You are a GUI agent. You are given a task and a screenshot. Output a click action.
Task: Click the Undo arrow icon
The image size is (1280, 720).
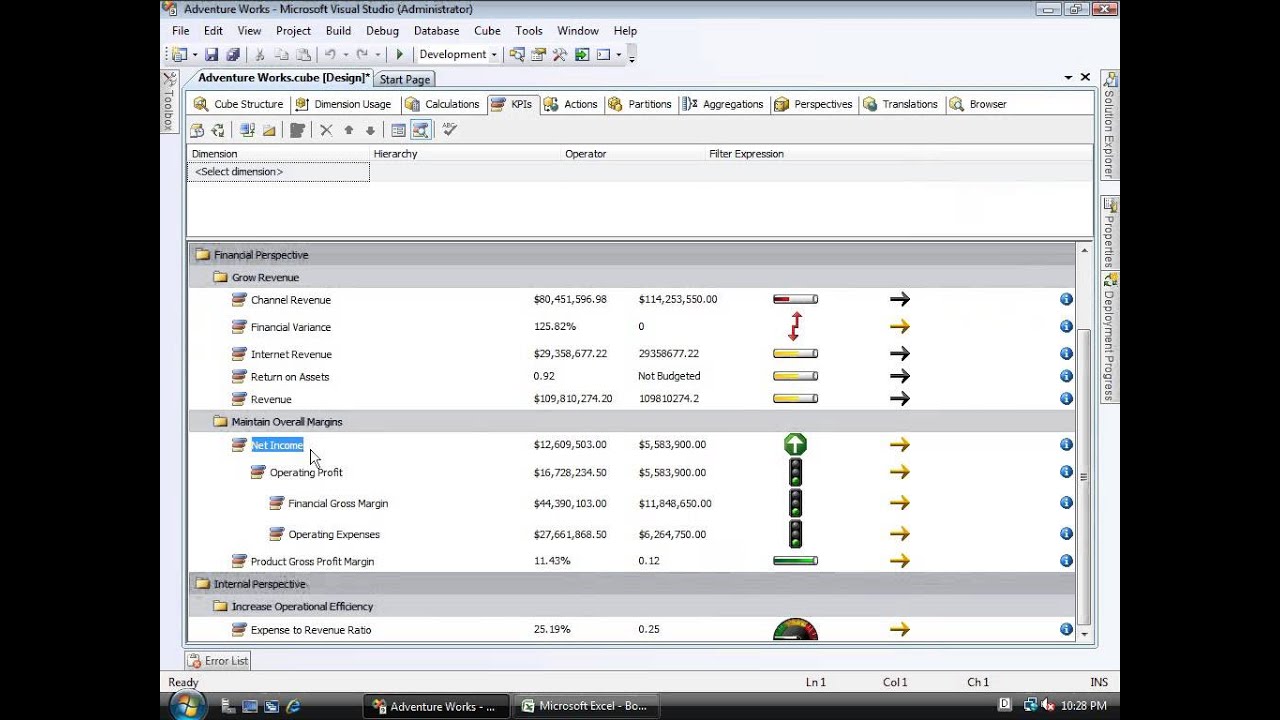click(x=329, y=55)
